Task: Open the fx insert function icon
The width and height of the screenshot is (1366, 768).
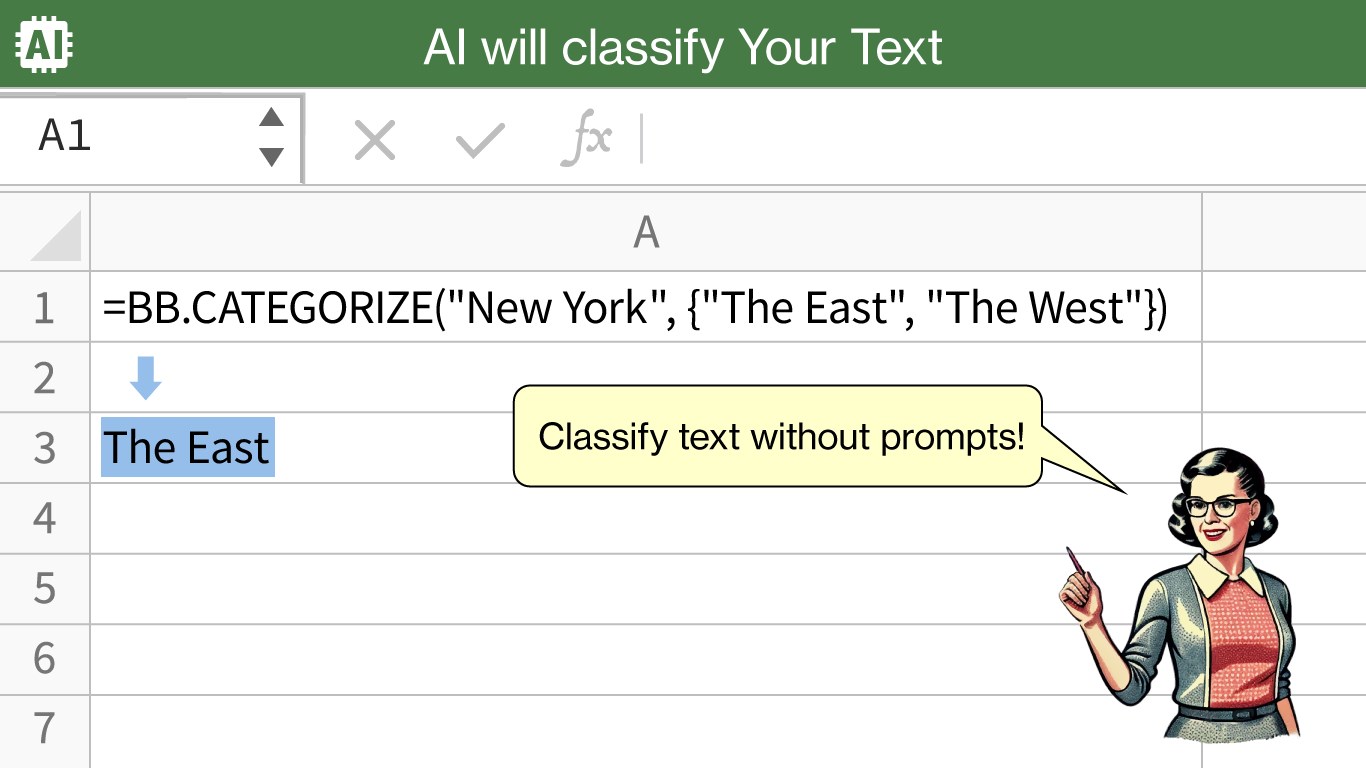Action: point(586,139)
